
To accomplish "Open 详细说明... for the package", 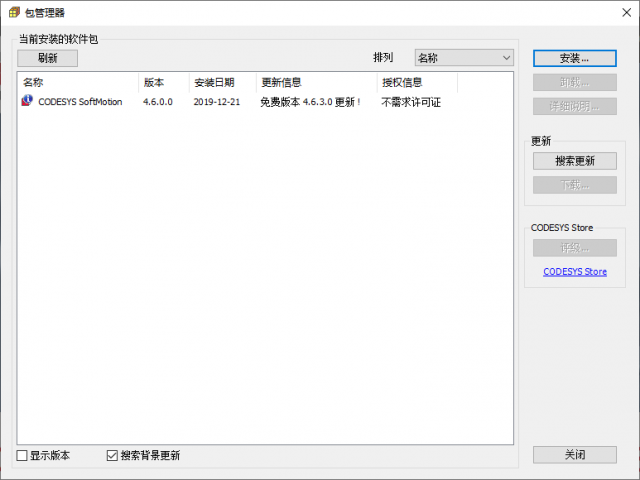I will (574, 106).
